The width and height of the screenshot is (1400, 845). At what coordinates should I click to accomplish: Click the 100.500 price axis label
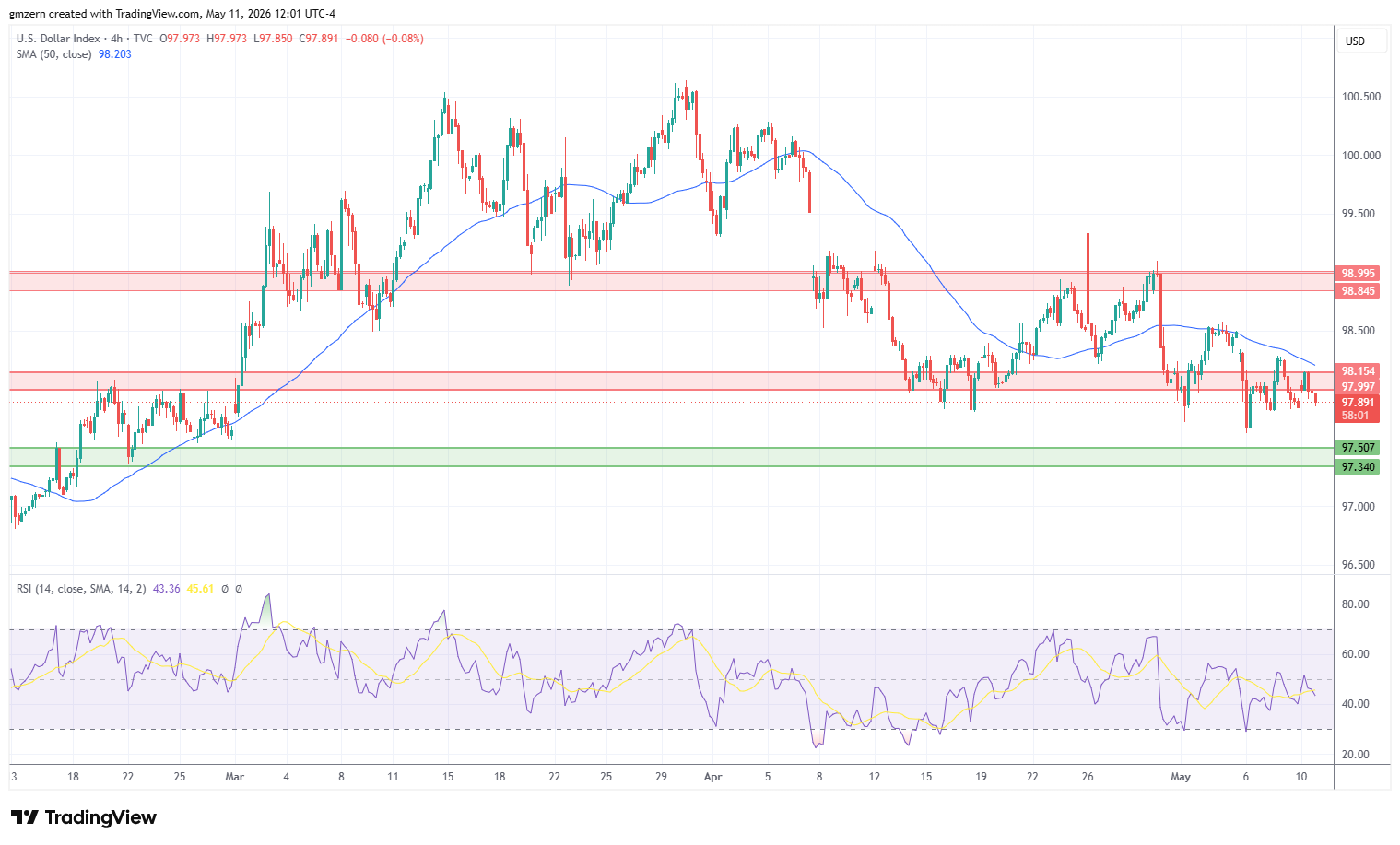pyautogui.click(x=1360, y=97)
